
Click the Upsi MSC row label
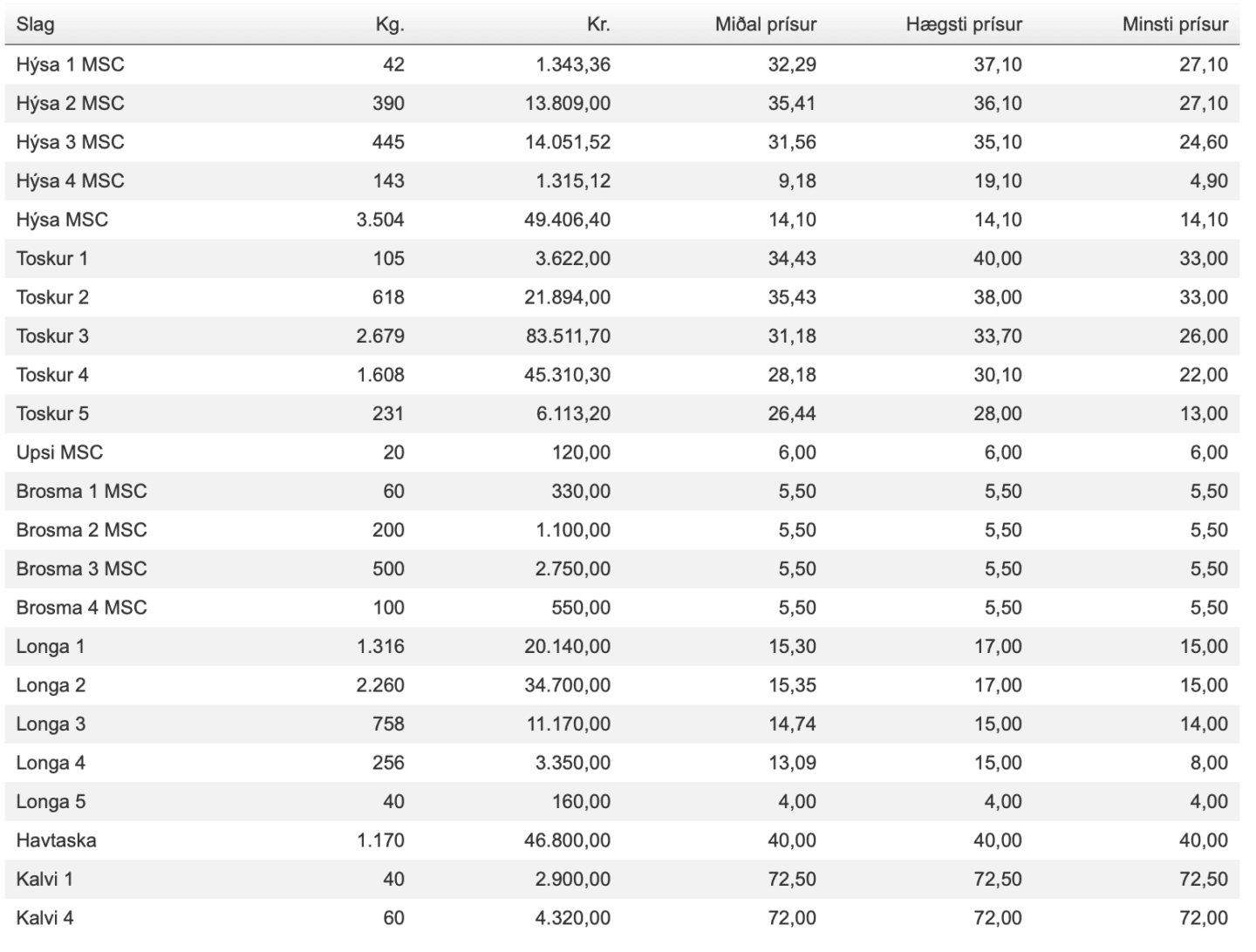click(x=59, y=452)
